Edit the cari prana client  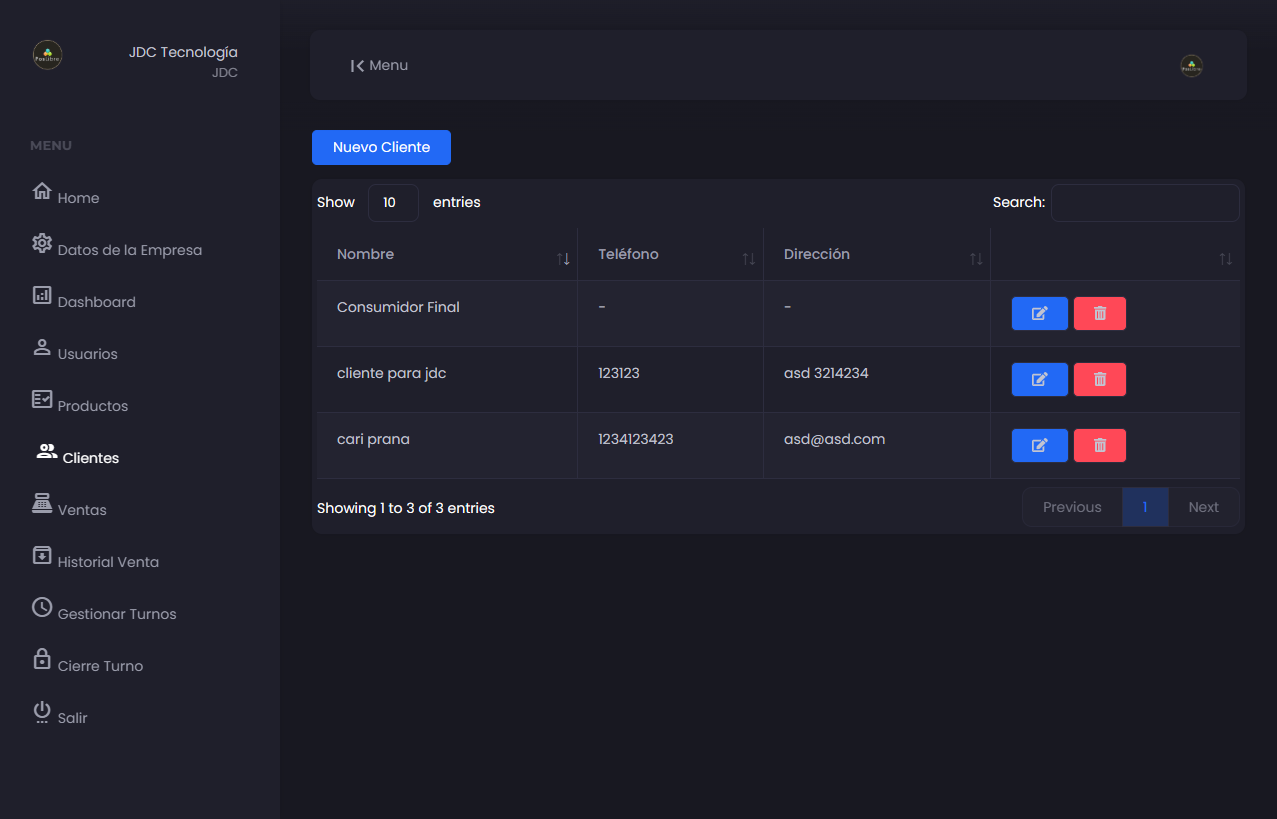[1039, 445]
